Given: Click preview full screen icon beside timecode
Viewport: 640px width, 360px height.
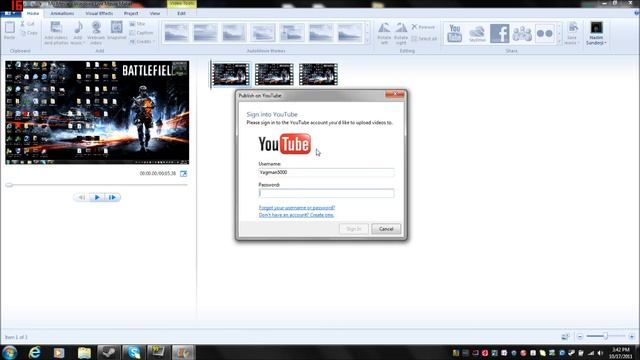Looking at the screenshot, I should 184,174.
